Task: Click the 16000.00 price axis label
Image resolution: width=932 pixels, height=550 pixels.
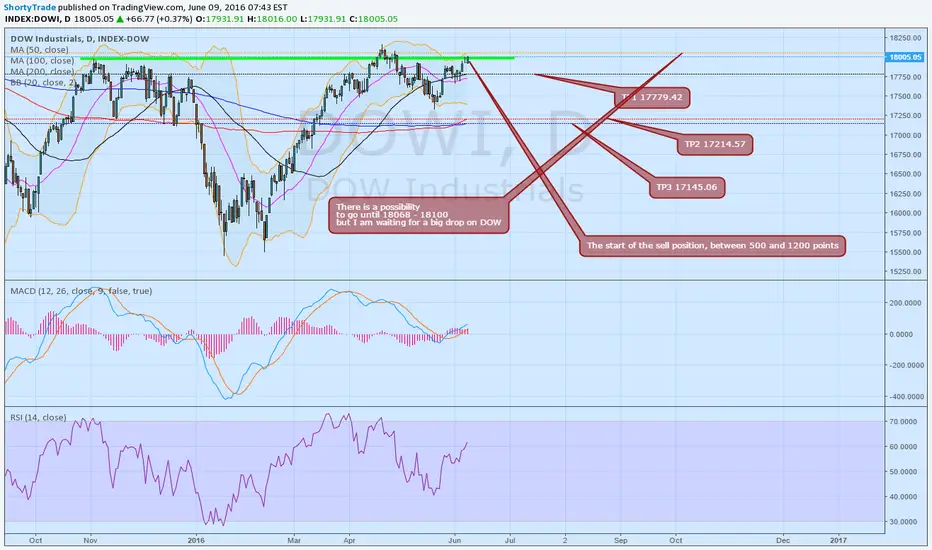Action: click(905, 213)
